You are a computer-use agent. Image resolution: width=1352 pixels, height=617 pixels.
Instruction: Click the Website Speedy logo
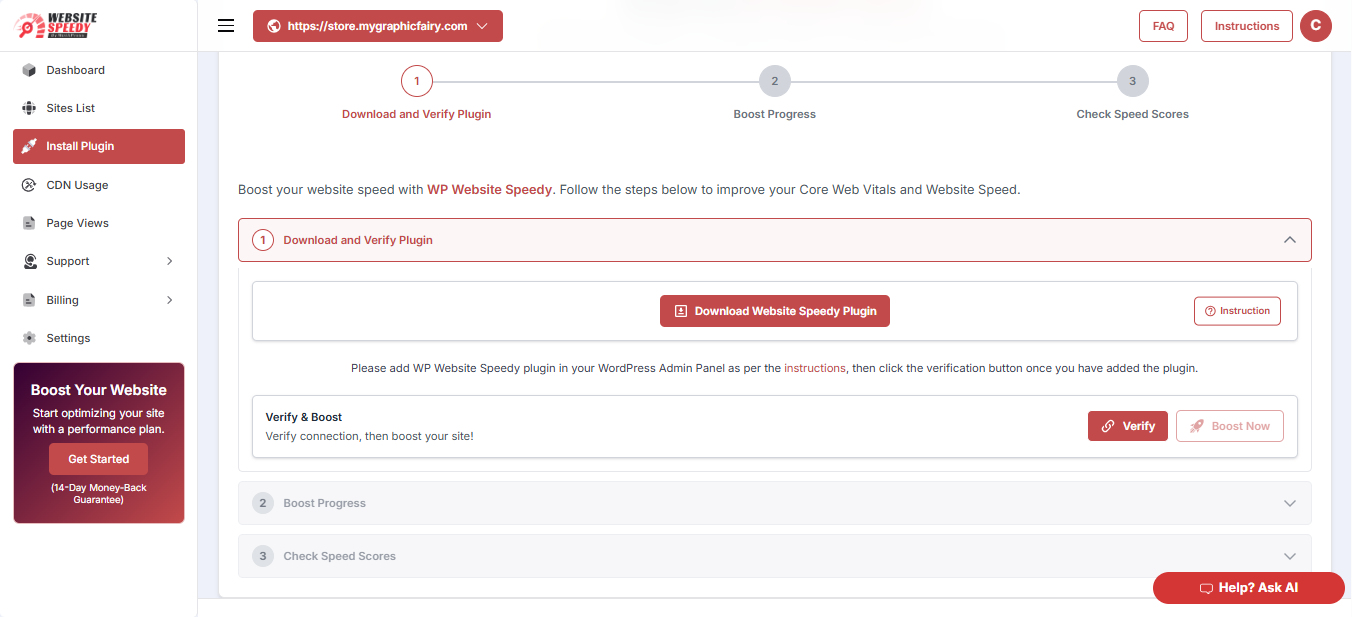[x=56, y=26]
